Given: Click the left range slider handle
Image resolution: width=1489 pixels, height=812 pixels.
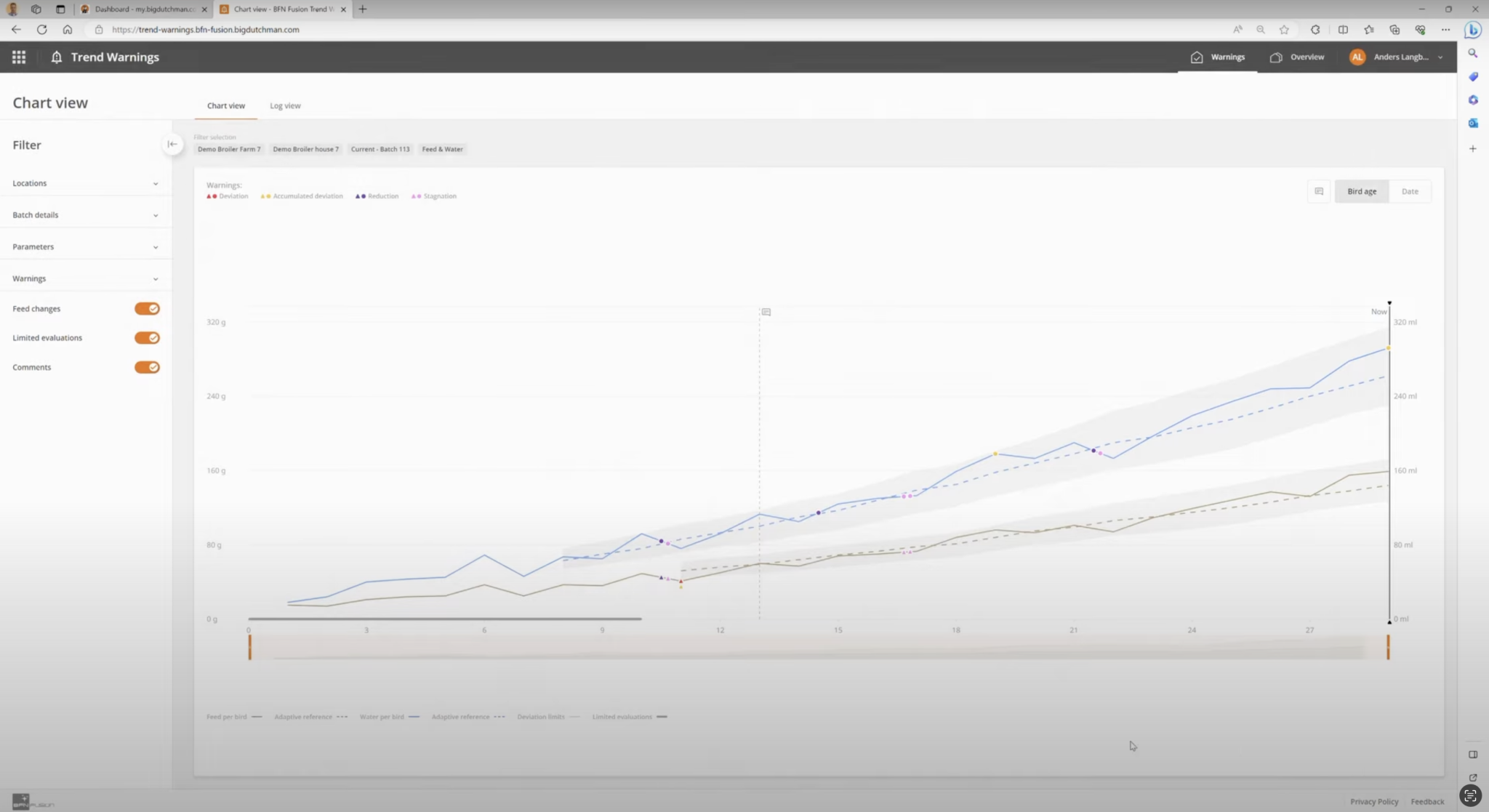Looking at the screenshot, I should [249, 647].
